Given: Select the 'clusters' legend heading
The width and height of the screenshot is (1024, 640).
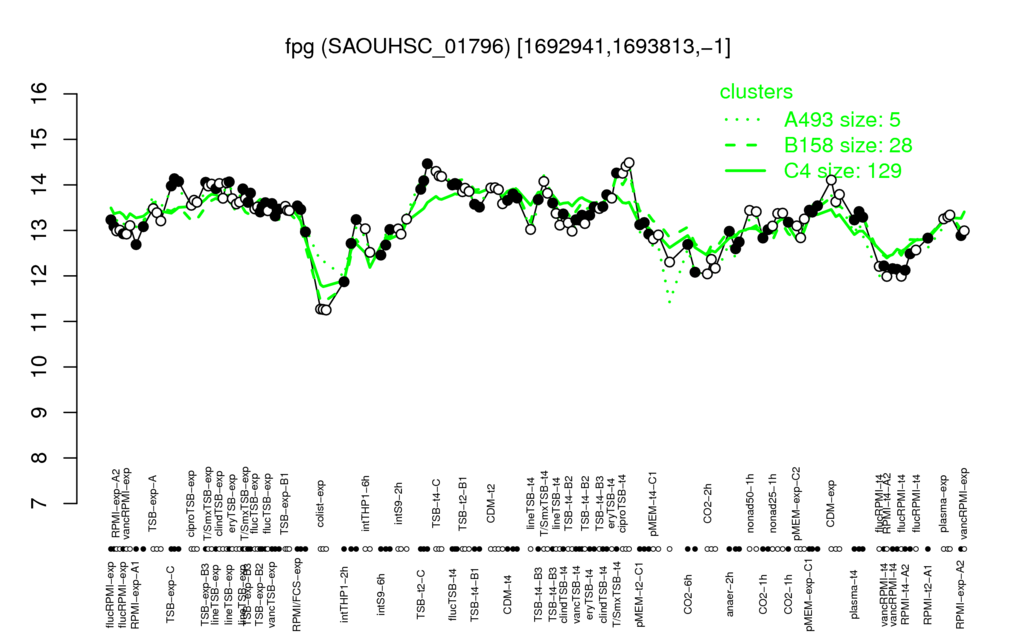Looking at the screenshot, I should coord(756,92).
